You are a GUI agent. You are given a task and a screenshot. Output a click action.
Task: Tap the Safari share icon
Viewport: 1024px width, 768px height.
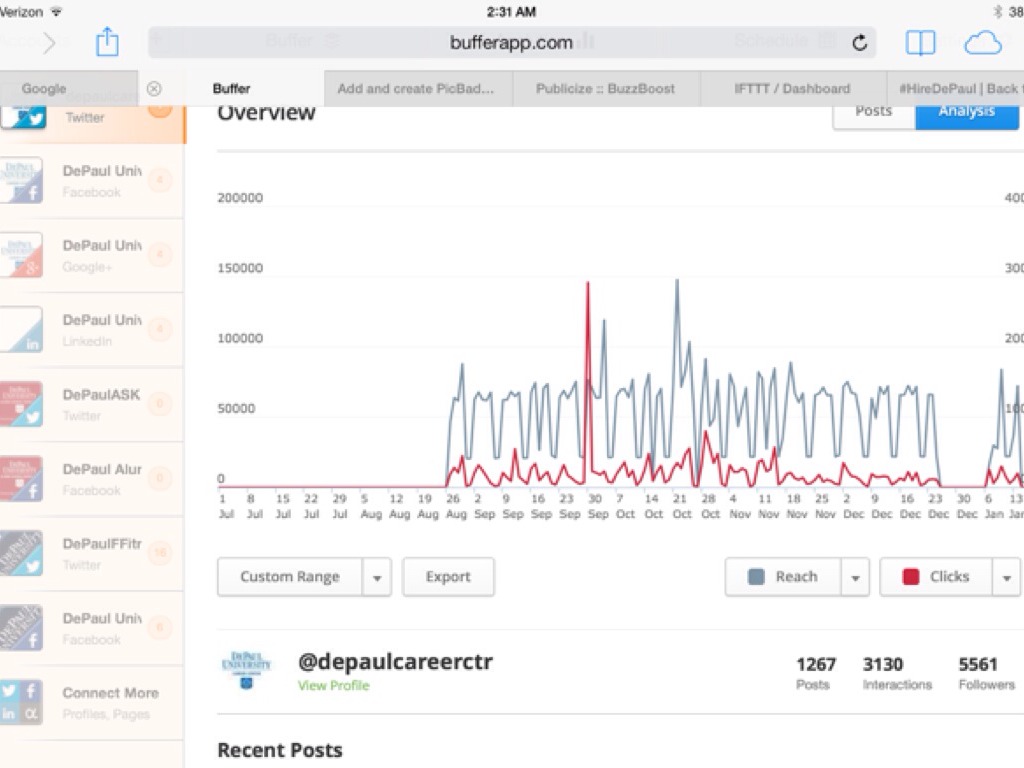click(107, 42)
